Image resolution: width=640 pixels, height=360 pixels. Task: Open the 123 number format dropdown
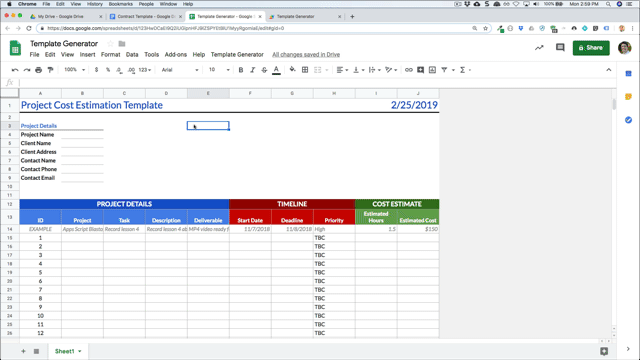pyautogui.click(x=144, y=70)
